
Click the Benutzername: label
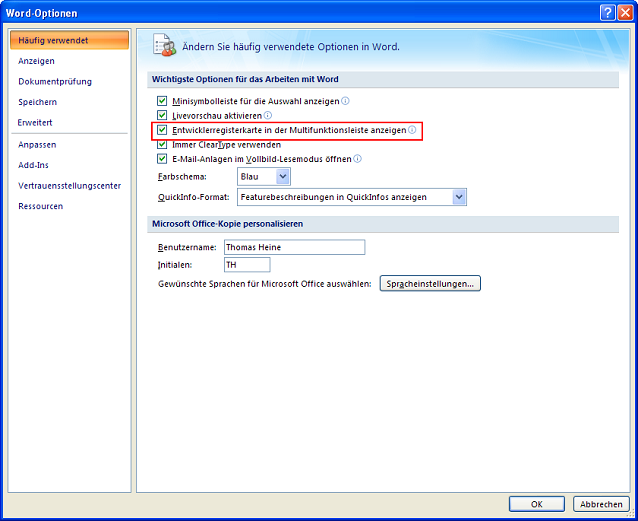pyautogui.click(x=187, y=247)
